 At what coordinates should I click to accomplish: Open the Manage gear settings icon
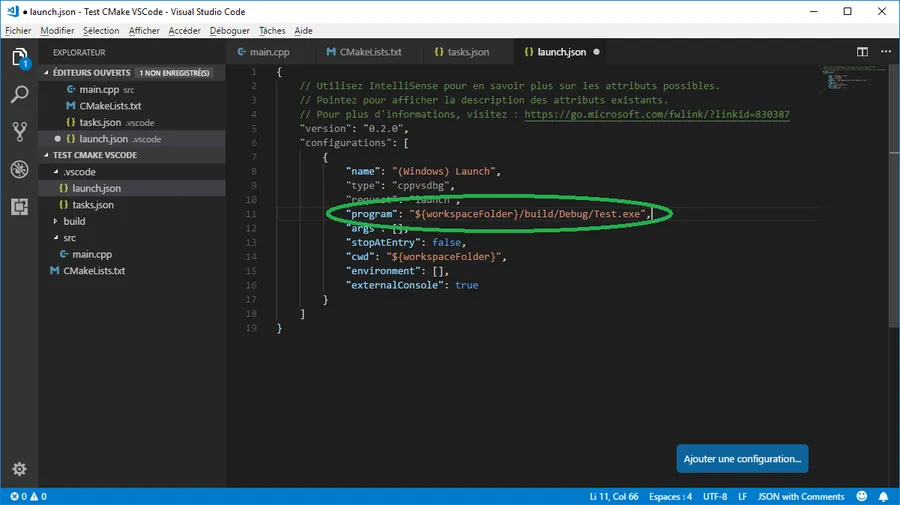point(19,469)
